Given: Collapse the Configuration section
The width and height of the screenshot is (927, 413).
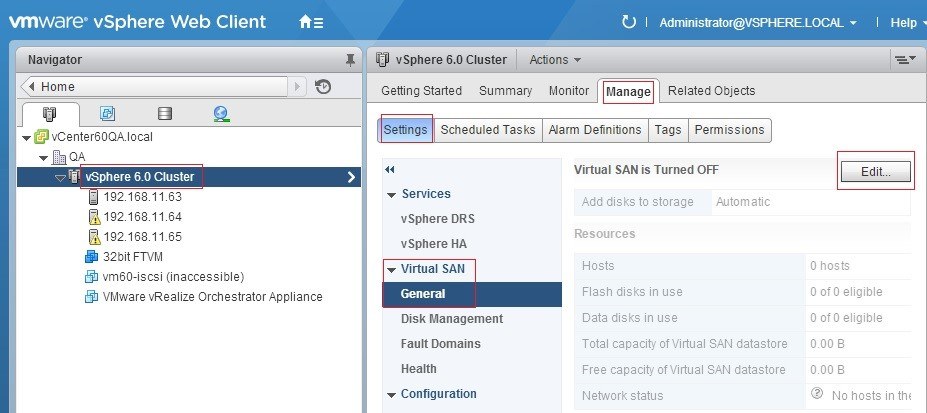Looking at the screenshot, I should pos(391,395).
